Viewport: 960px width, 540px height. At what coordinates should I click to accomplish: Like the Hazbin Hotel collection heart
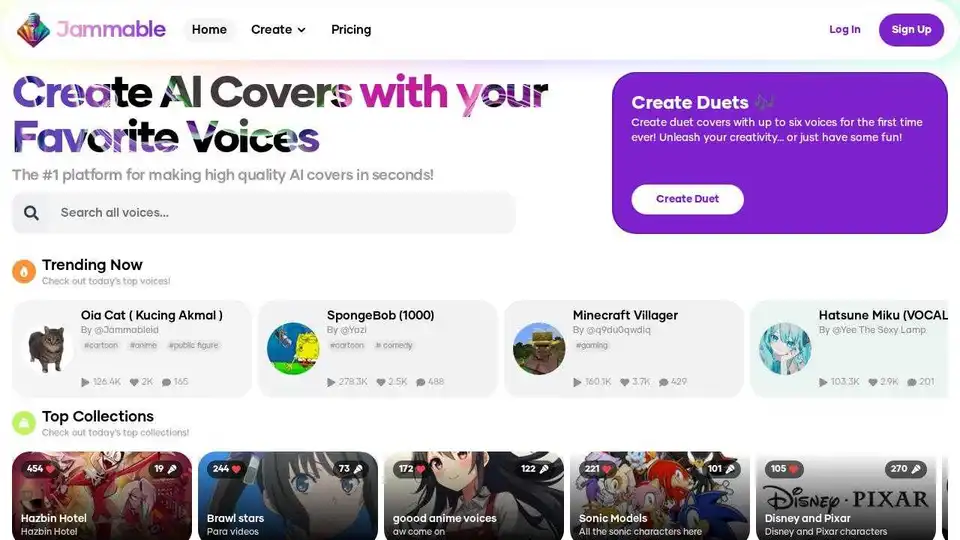pyautogui.click(x=50, y=469)
